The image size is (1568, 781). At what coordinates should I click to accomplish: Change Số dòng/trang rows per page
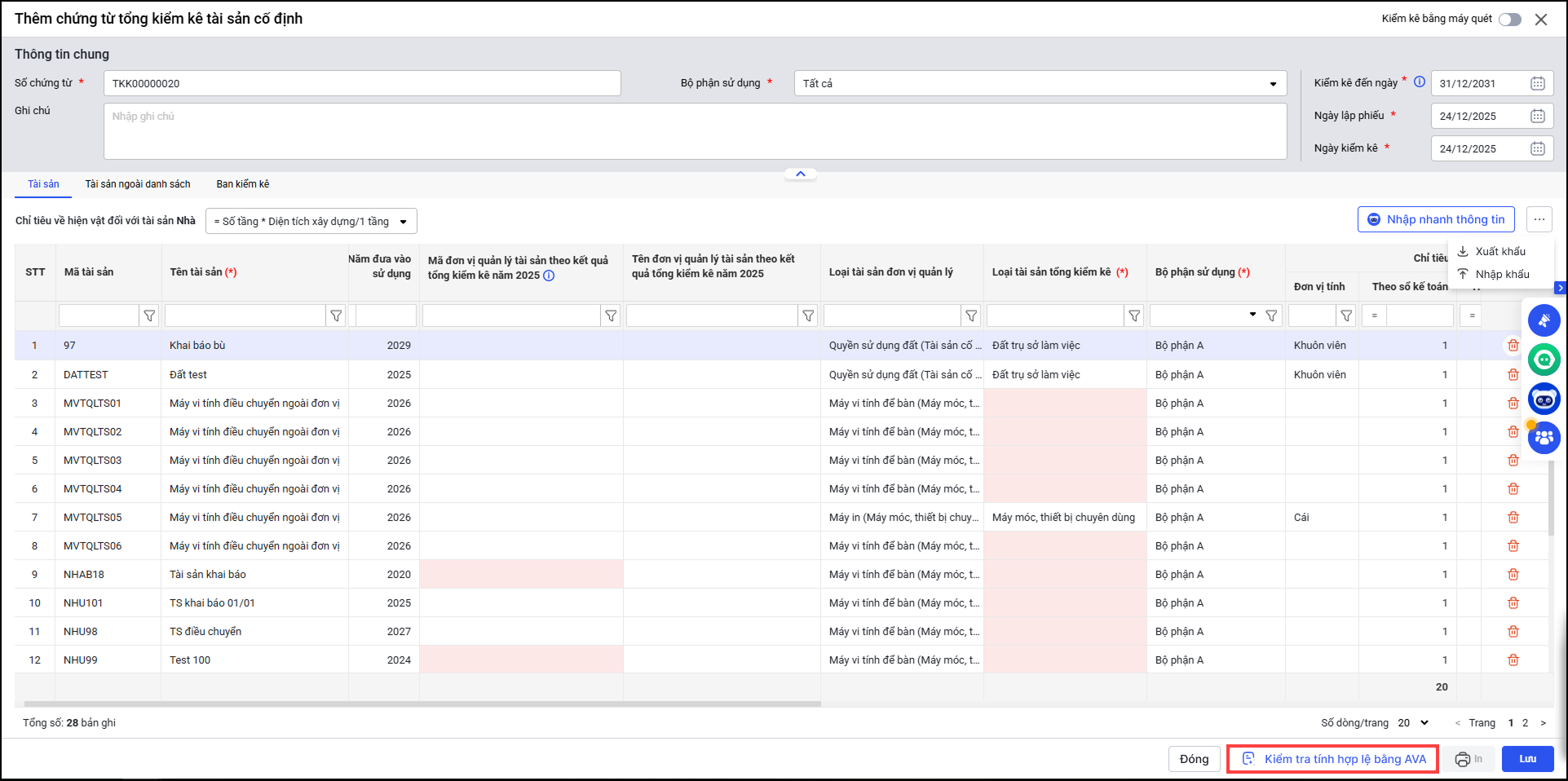coord(1413,723)
